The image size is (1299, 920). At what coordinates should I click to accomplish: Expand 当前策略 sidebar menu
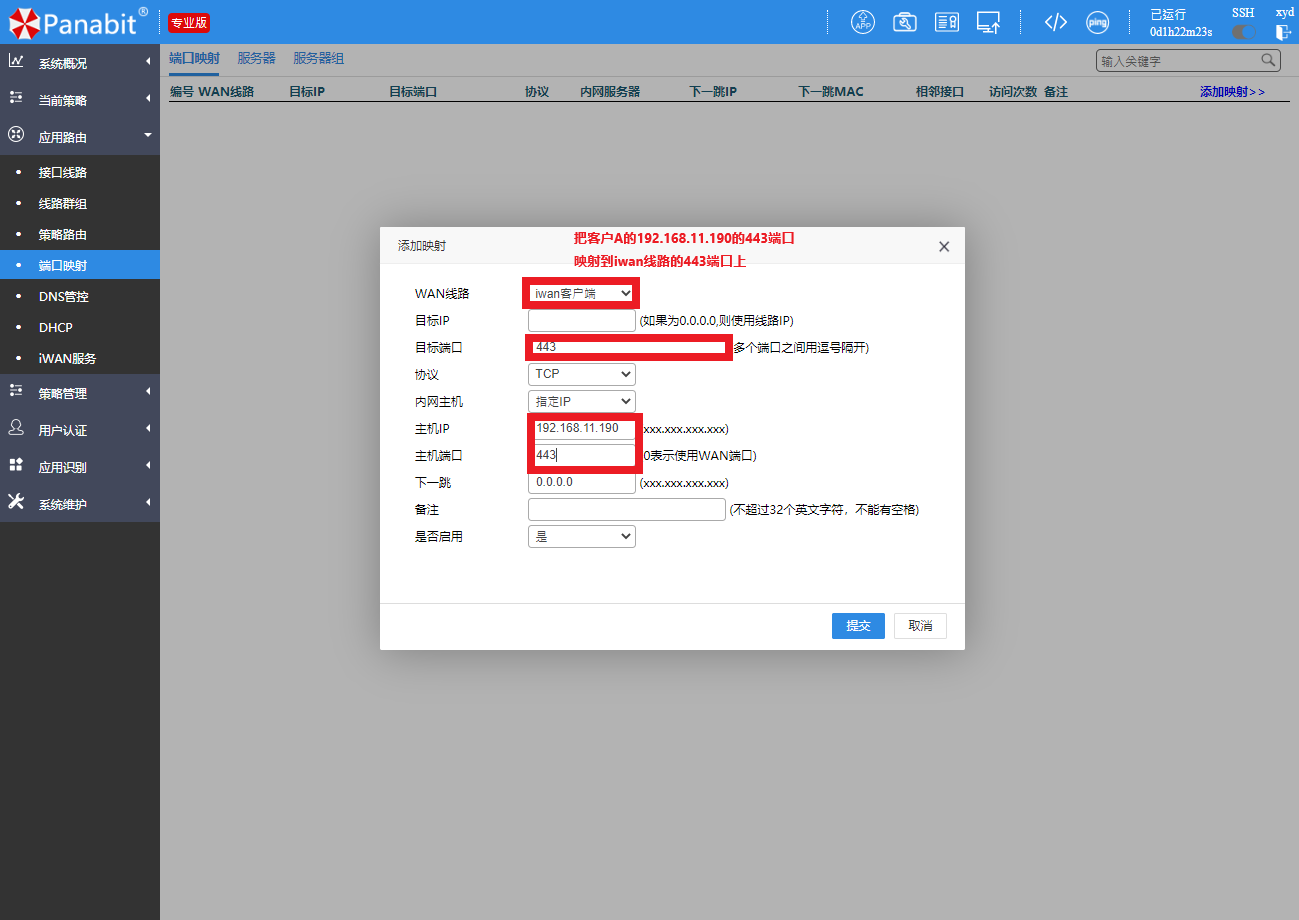click(80, 100)
